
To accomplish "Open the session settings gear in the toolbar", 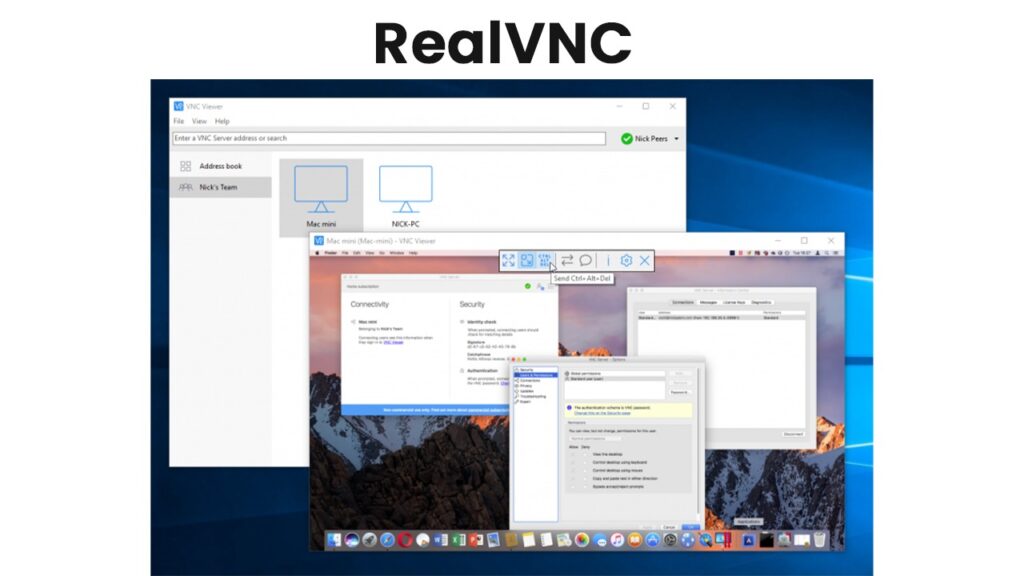I will [x=626, y=260].
